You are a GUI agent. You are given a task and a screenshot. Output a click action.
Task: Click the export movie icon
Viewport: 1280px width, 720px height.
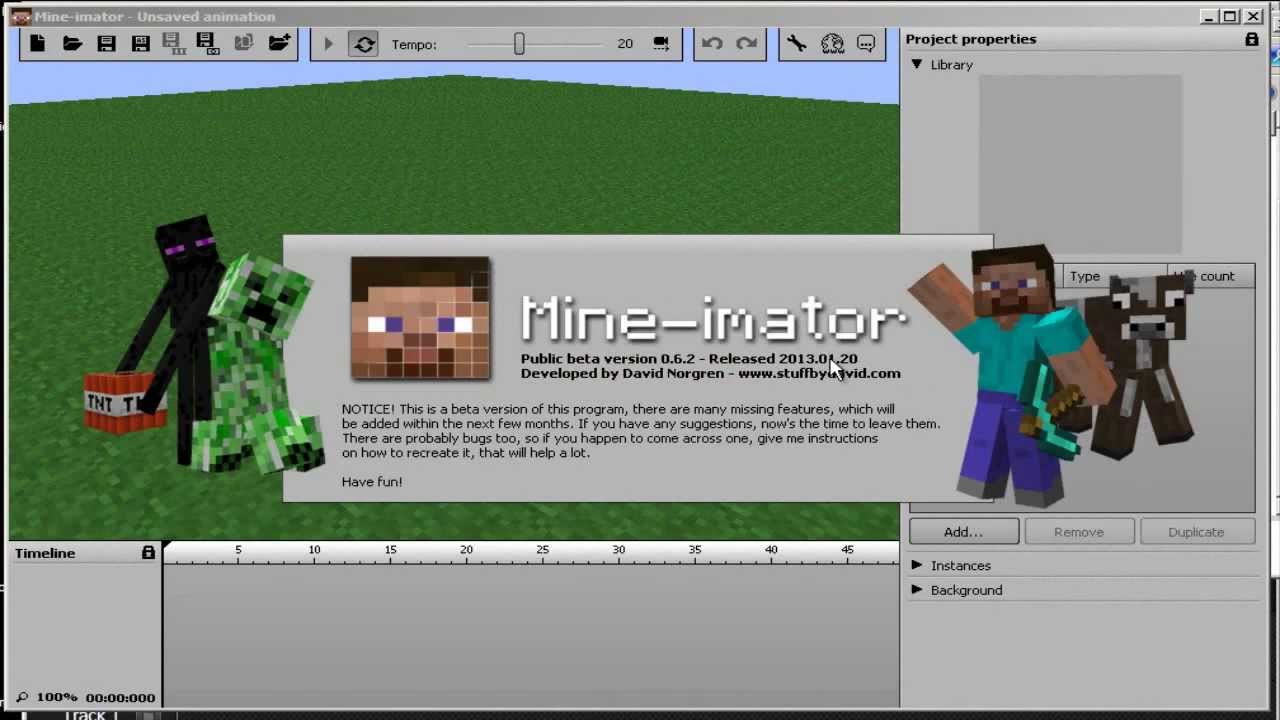(206, 43)
